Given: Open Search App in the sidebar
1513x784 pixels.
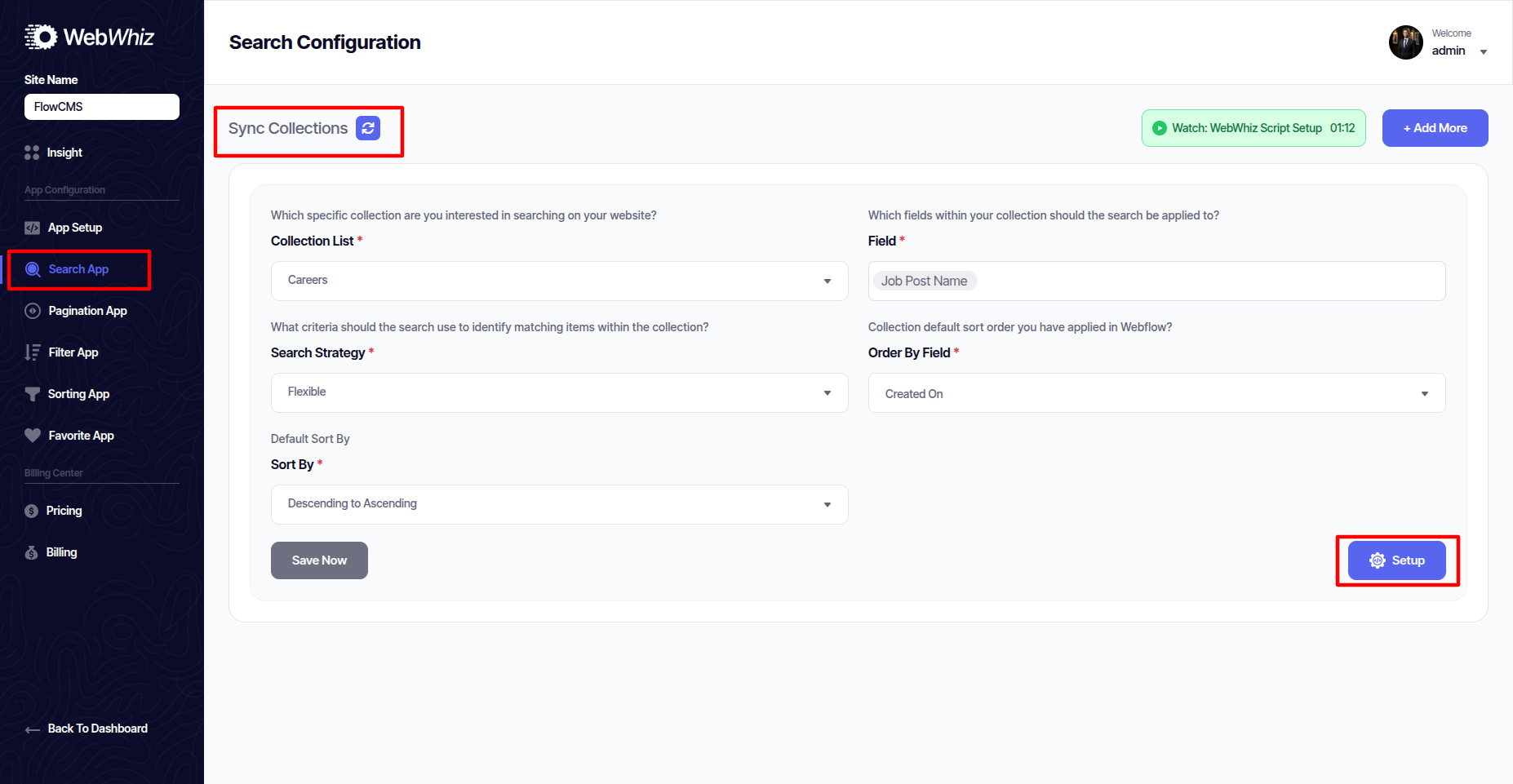Looking at the screenshot, I should pyautogui.click(x=78, y=269).
